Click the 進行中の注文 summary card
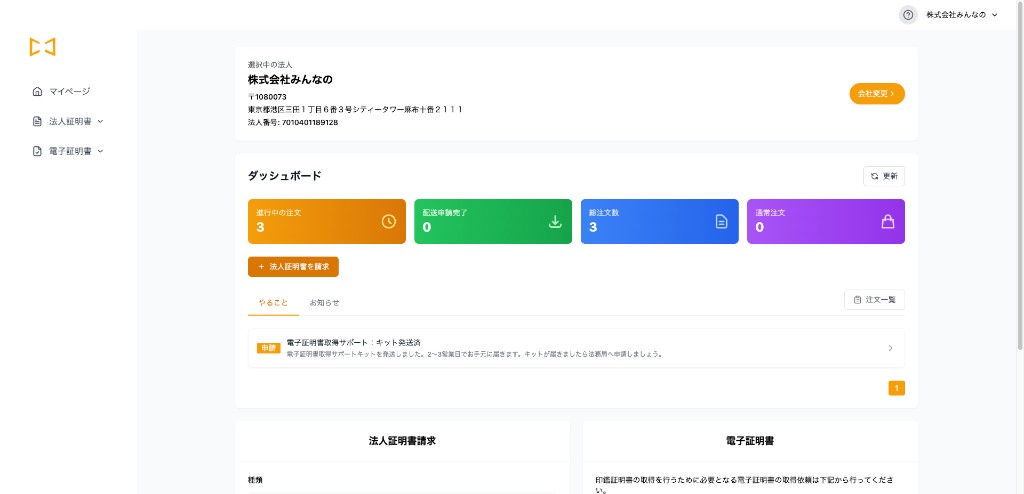Screen dimensions: 1024x494 click(327, 222)
